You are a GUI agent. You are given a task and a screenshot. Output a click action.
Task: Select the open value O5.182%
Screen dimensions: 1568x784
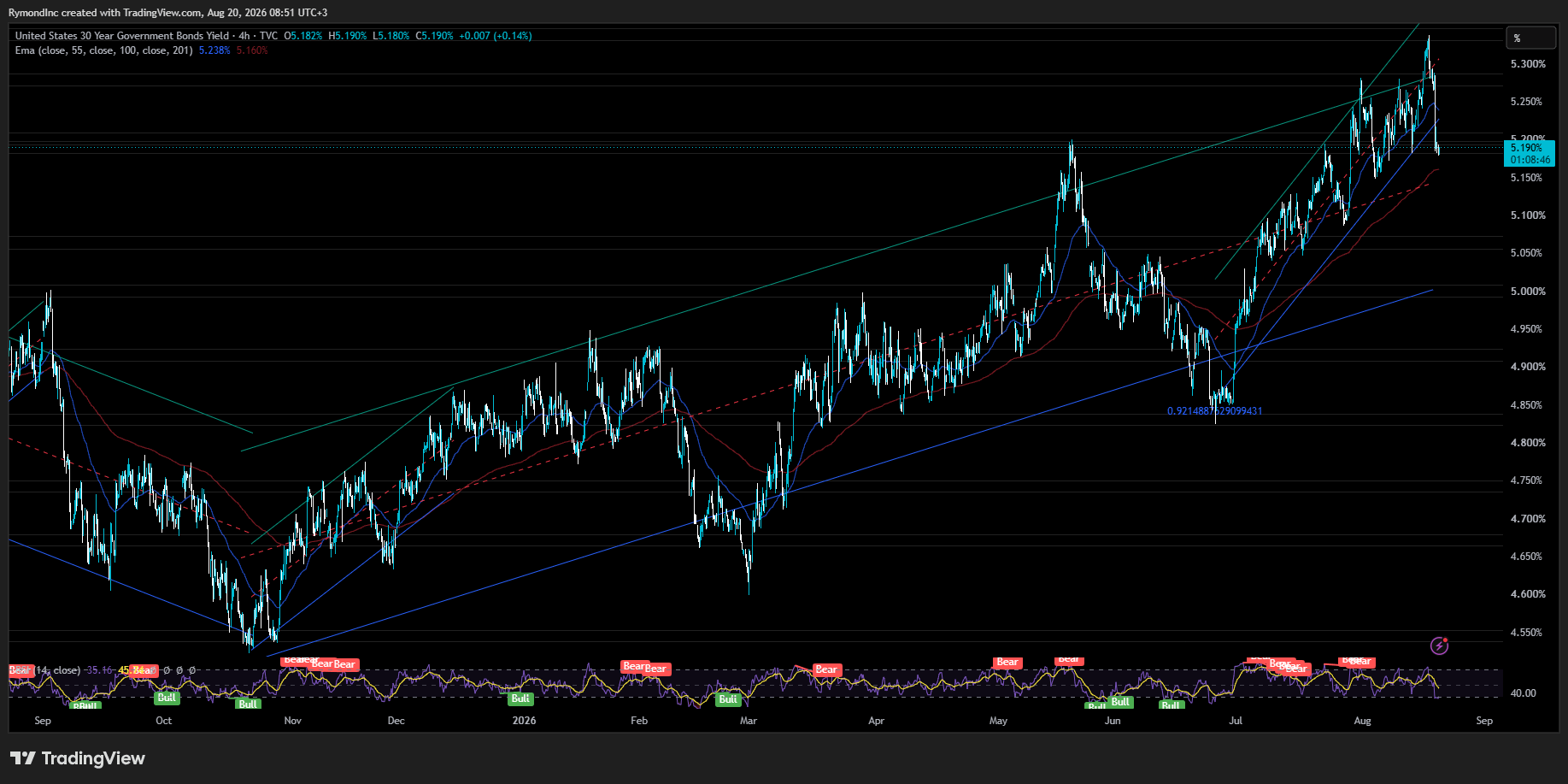point(303,36)
